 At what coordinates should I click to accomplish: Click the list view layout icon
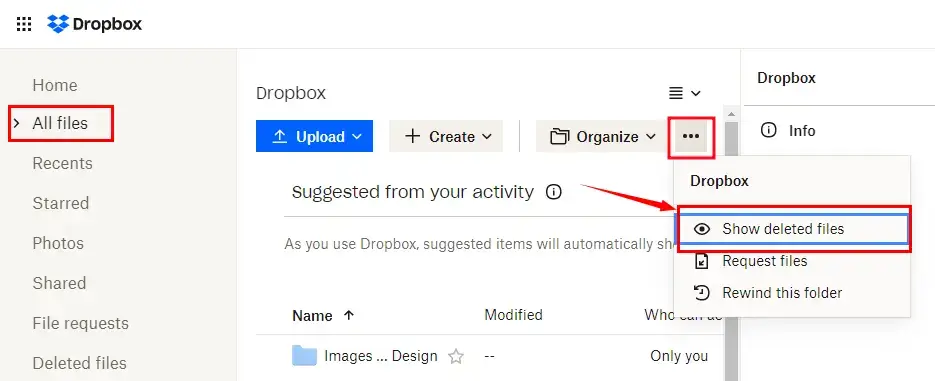[x=675, y=93]
